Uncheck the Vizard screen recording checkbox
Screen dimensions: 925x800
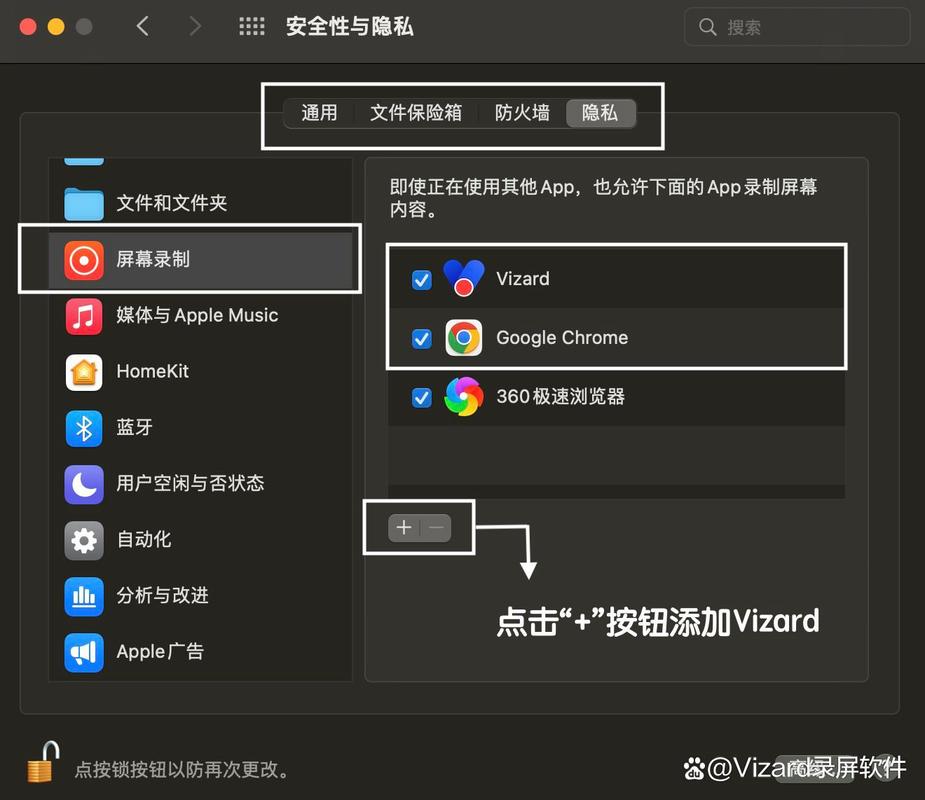pos(422,280)
